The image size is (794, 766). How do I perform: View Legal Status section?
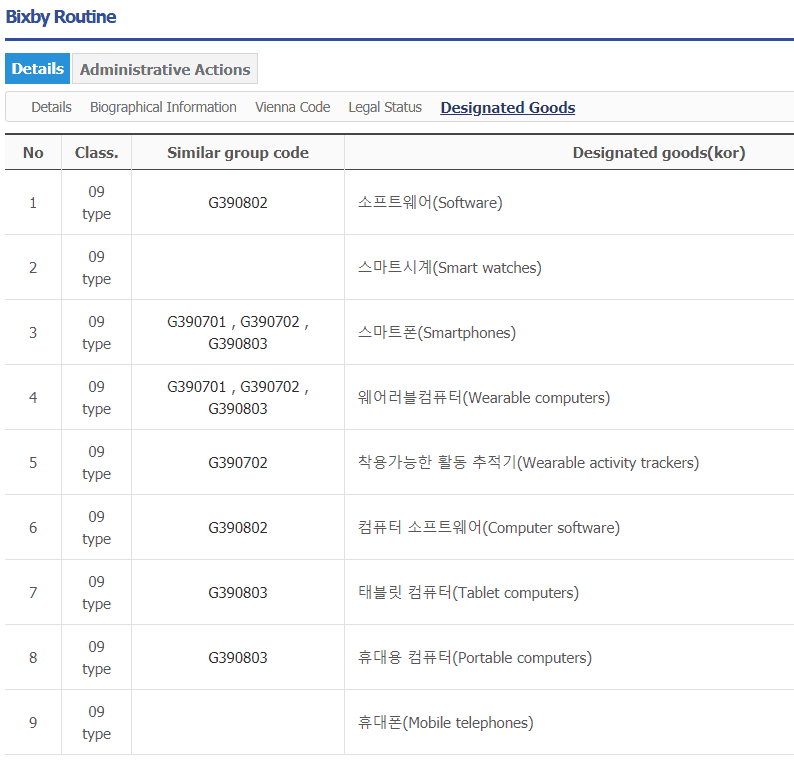coord(385,107)
